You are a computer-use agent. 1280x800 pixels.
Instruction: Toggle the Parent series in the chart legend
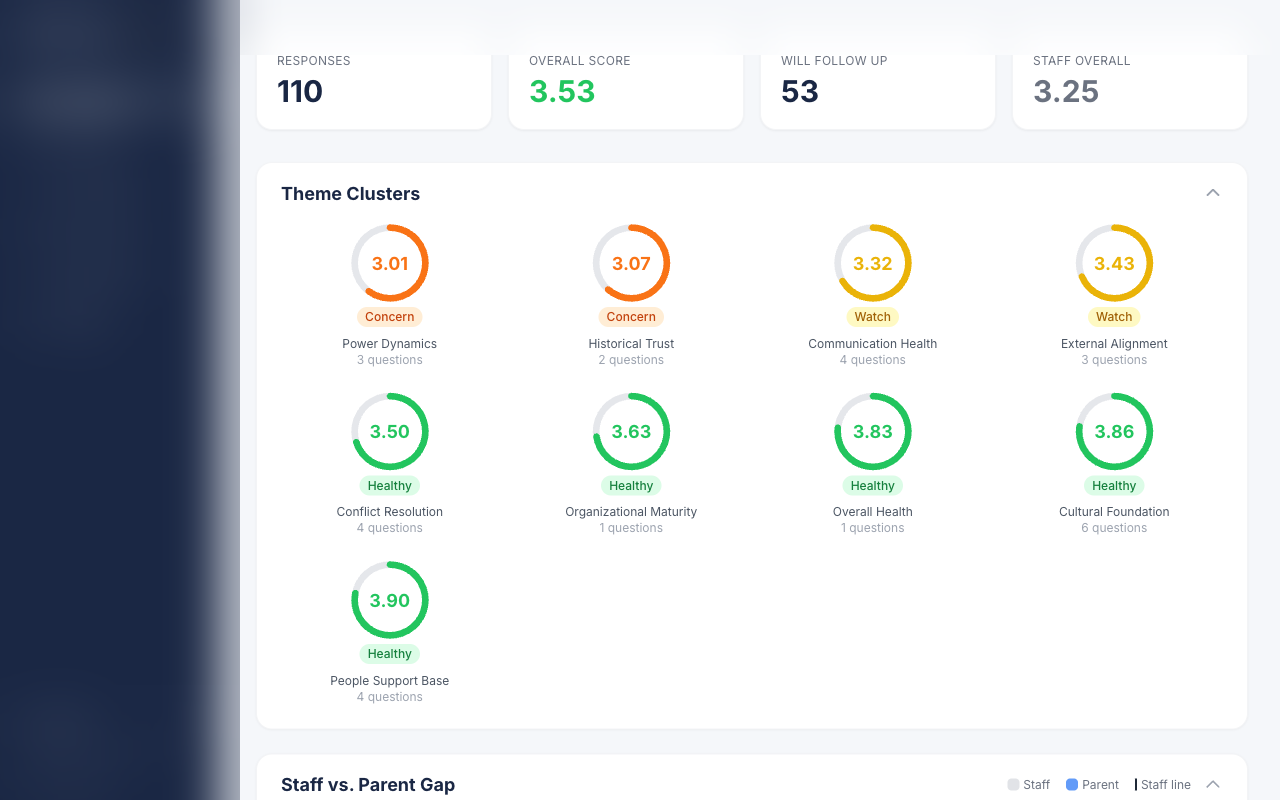pos(1092,784)
